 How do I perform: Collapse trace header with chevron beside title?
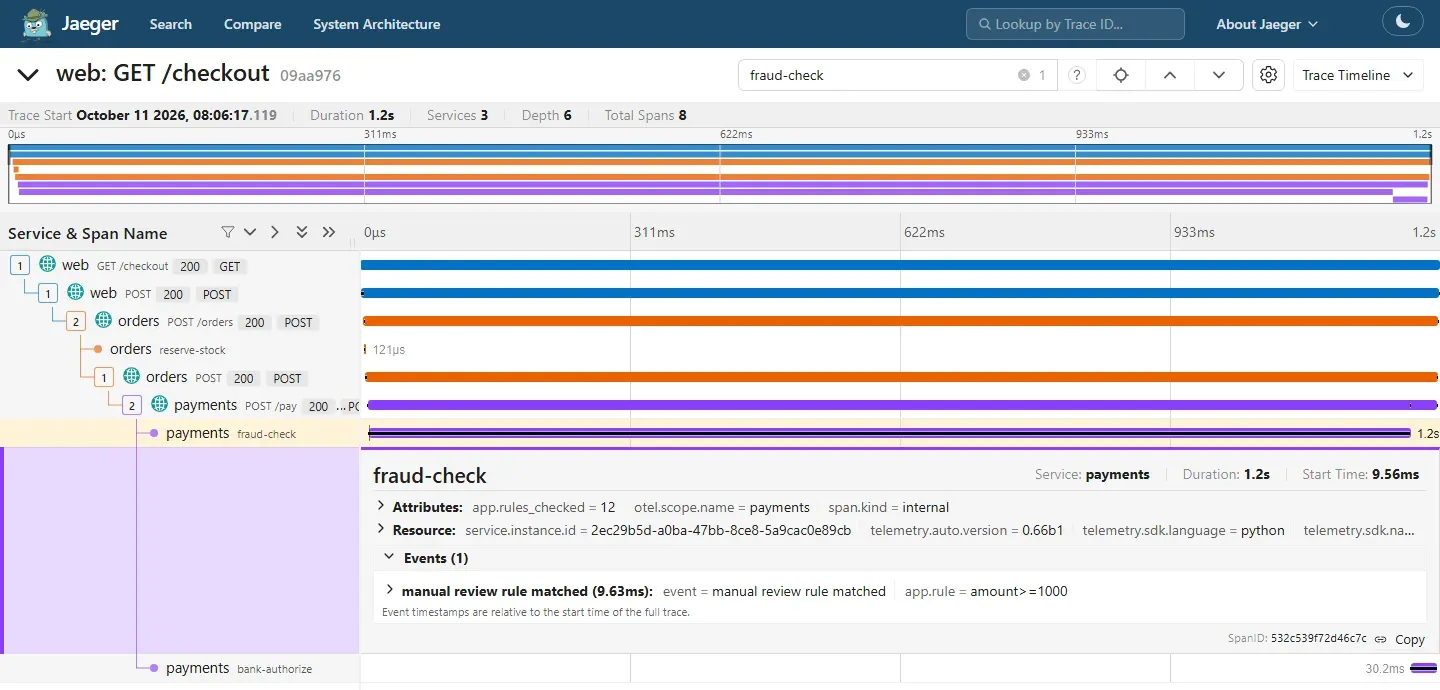pos(28,75)
